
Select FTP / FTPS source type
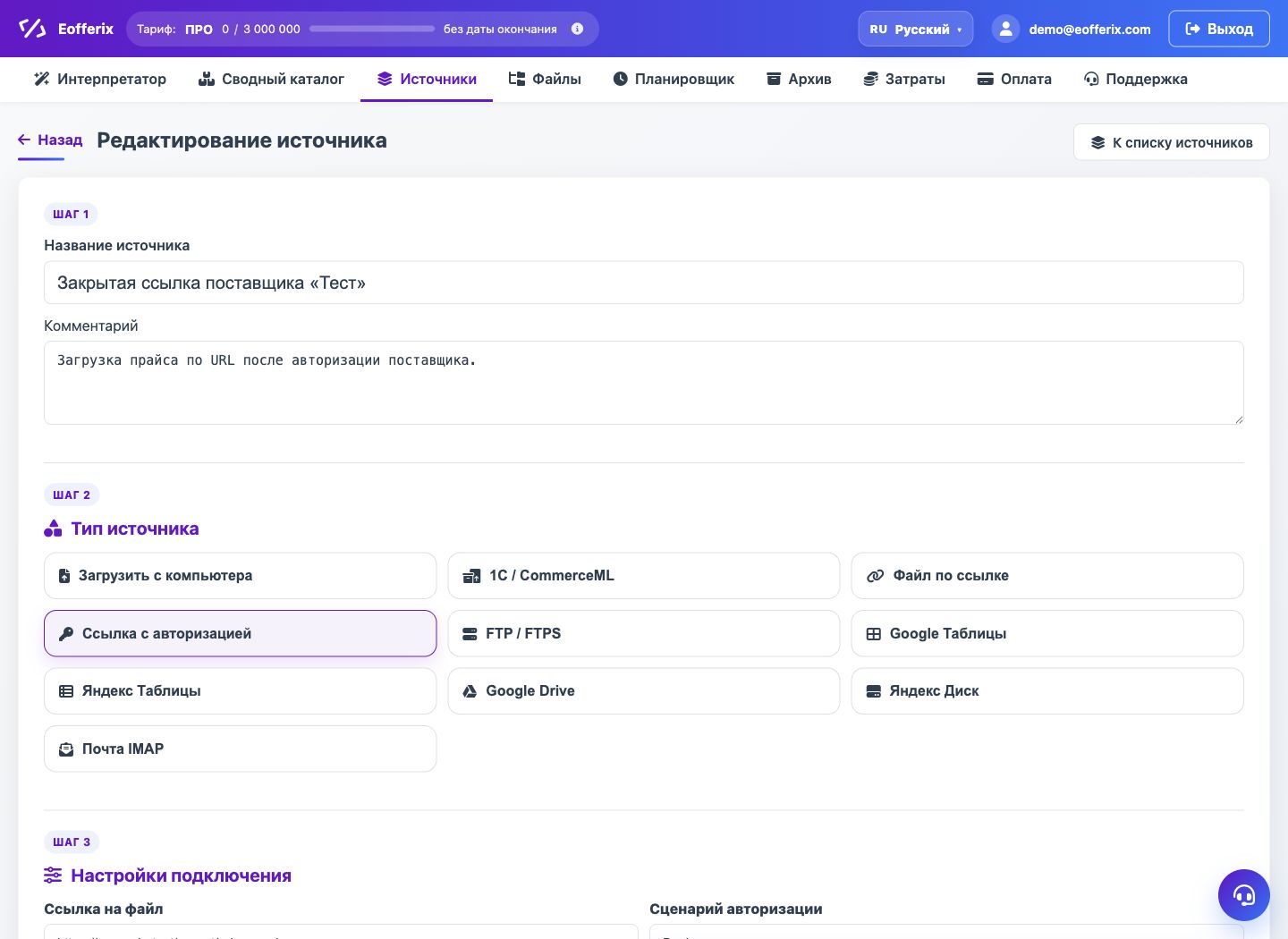[x=644, y=633]
